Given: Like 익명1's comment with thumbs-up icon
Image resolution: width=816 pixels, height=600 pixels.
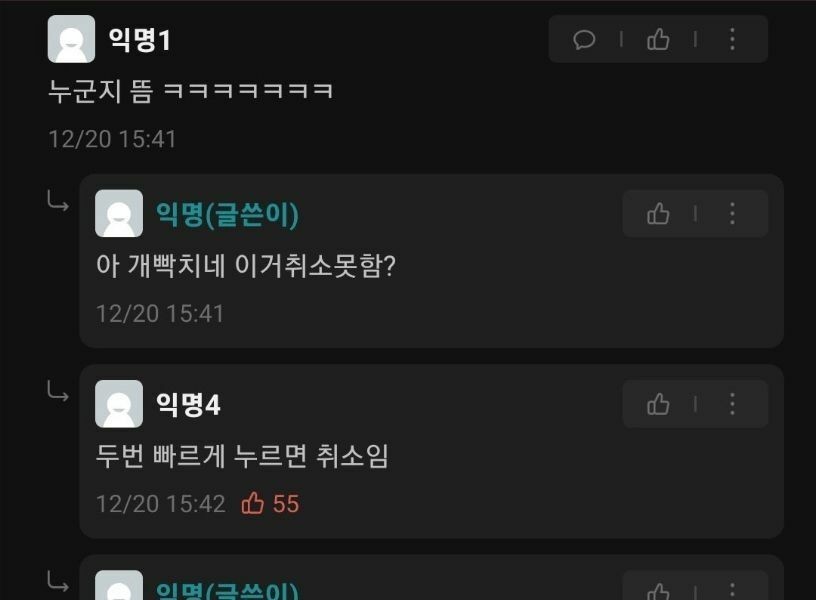Looking at the screenshot, I should coord(658,40).
